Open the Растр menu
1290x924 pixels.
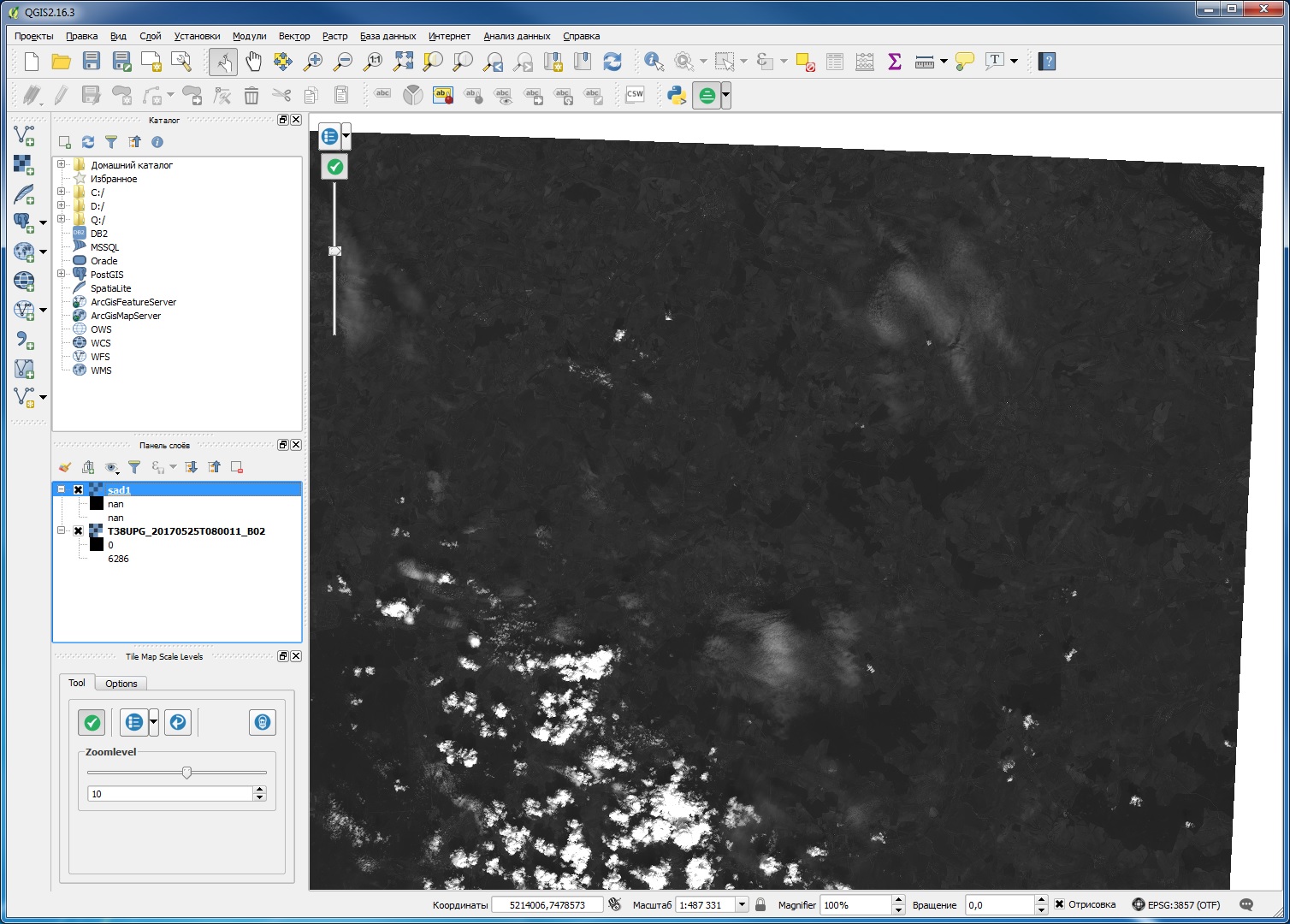coord(334,36)
